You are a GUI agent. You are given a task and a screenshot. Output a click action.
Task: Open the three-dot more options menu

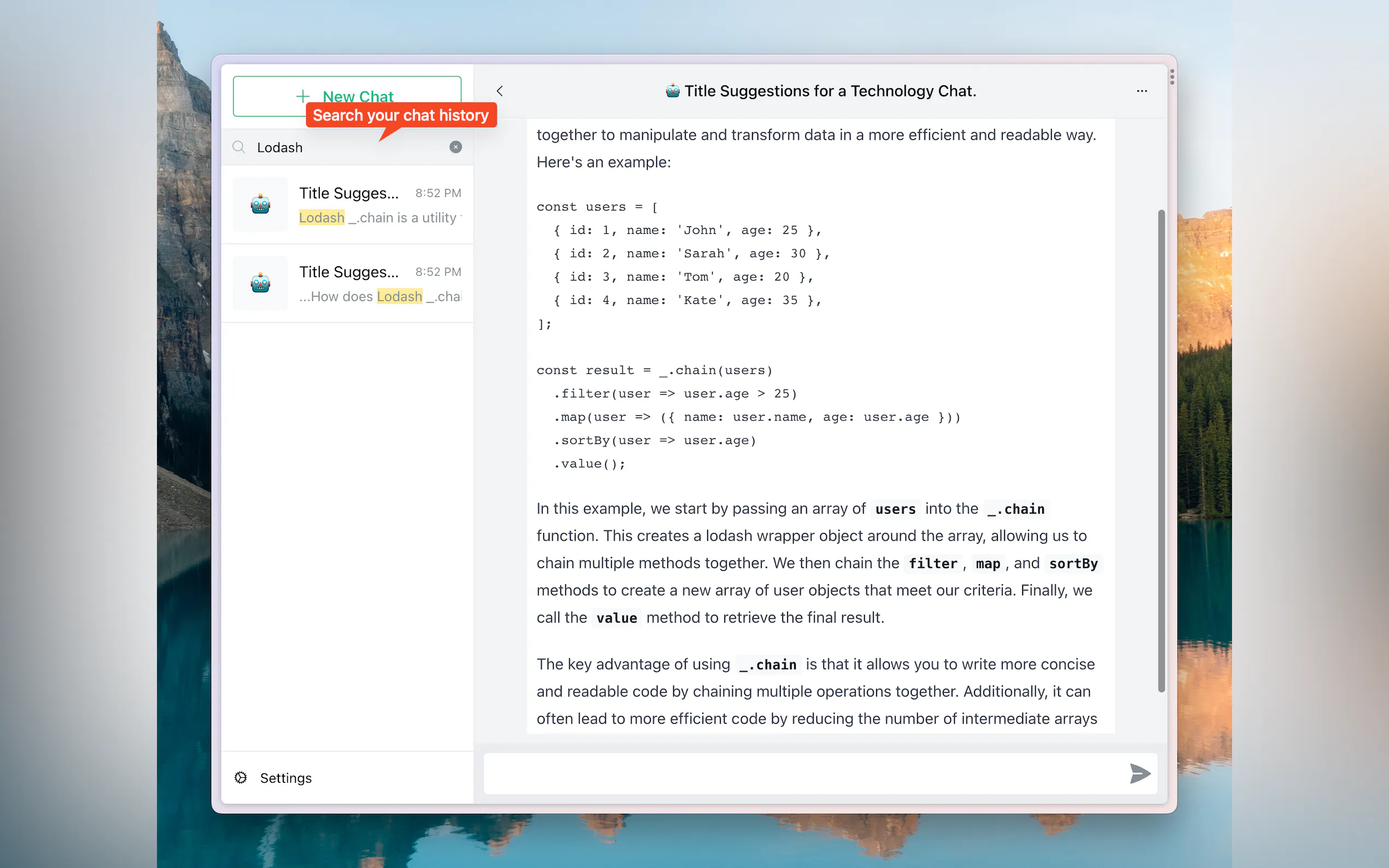[x=1141, y=91]
